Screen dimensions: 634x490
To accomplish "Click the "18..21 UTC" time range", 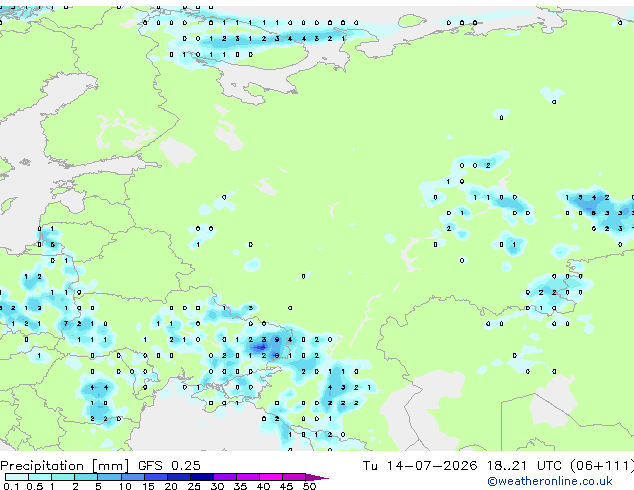I will (527, 465).
